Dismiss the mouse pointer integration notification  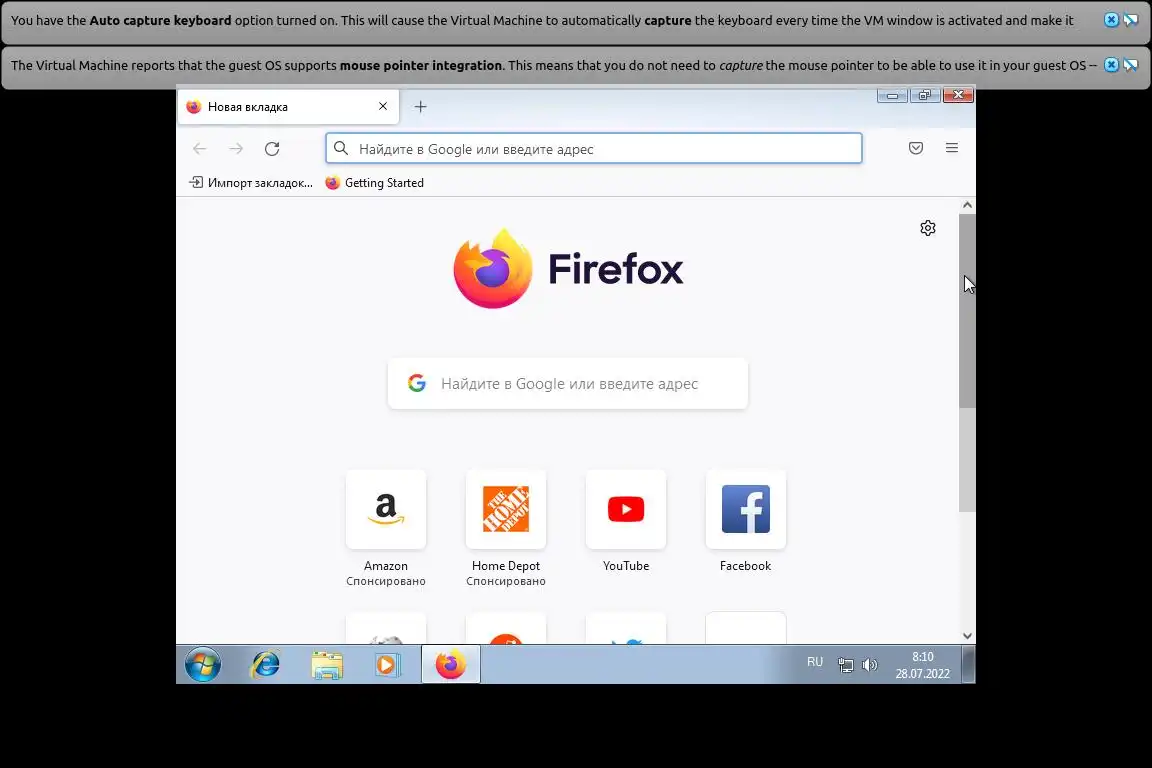[x=1111, y=65]
